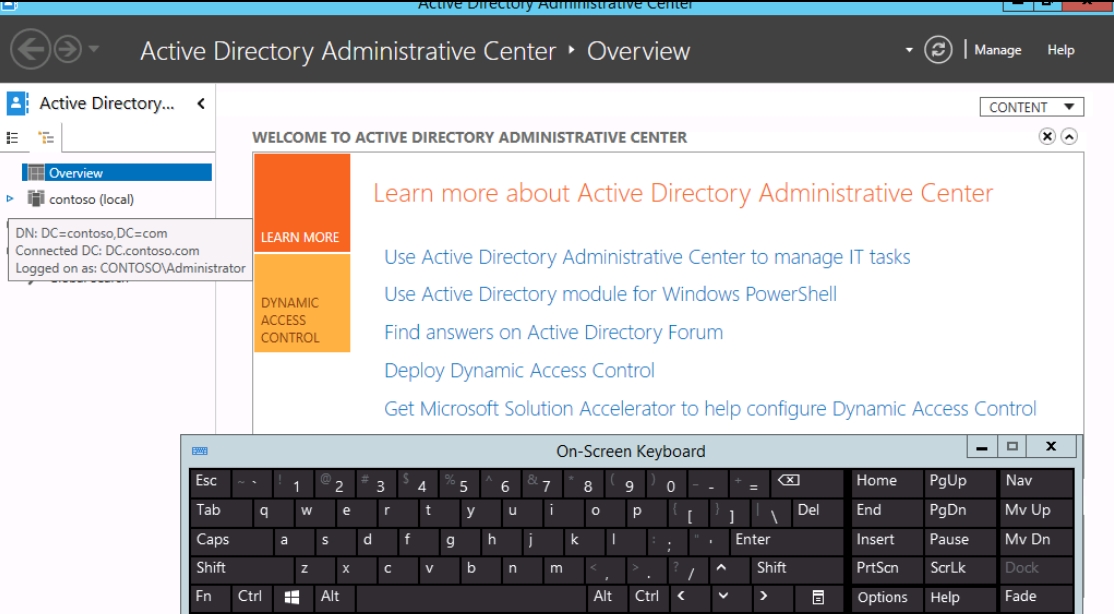1114x614 pixels.
Task: Toggle the left Shift key
Action: [x=242, y=569]
